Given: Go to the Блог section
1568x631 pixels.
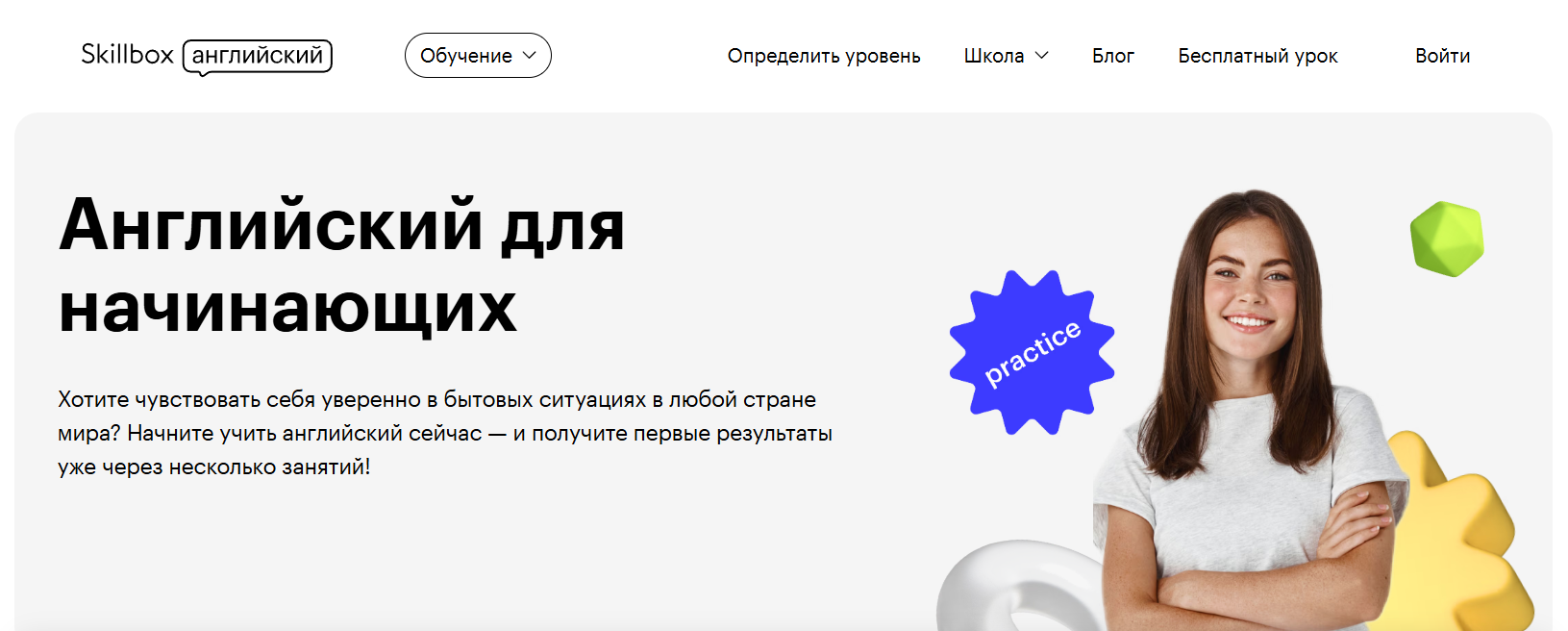Looking at the screenshot, I should [1113, 56].
